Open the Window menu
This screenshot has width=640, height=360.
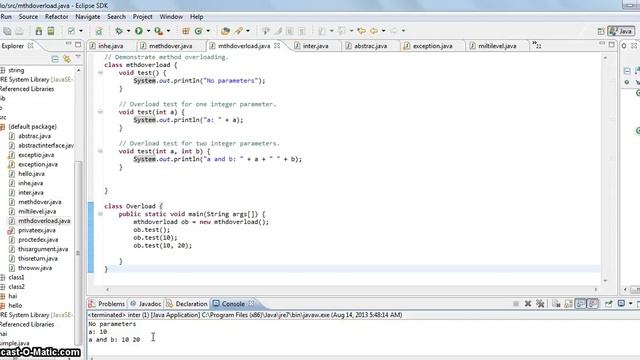[171, 17]
